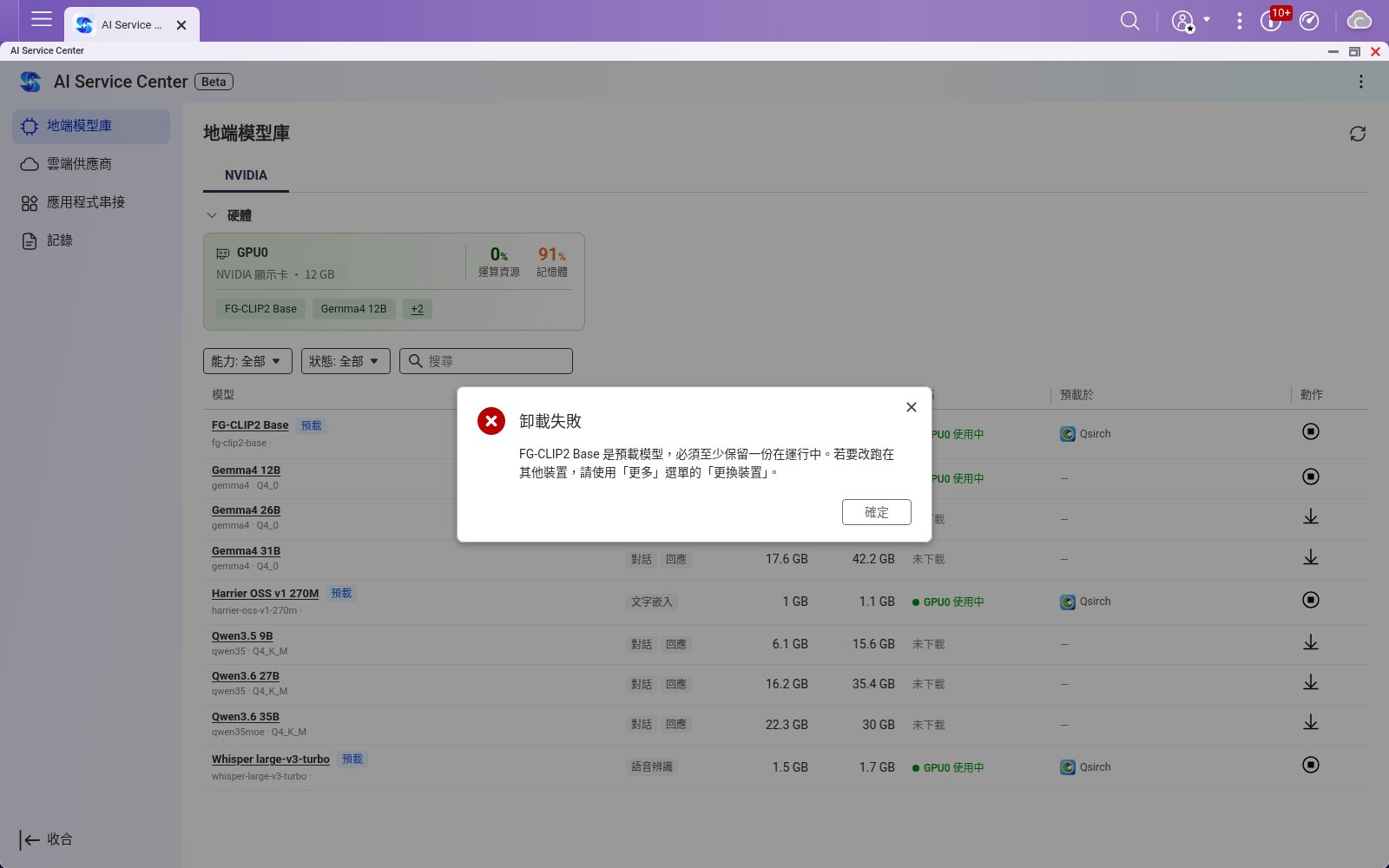Download the Qwen3.6 35B model
Image resolution: width=1389 pixels, height=868 pixels.
tap(1311, 722)
